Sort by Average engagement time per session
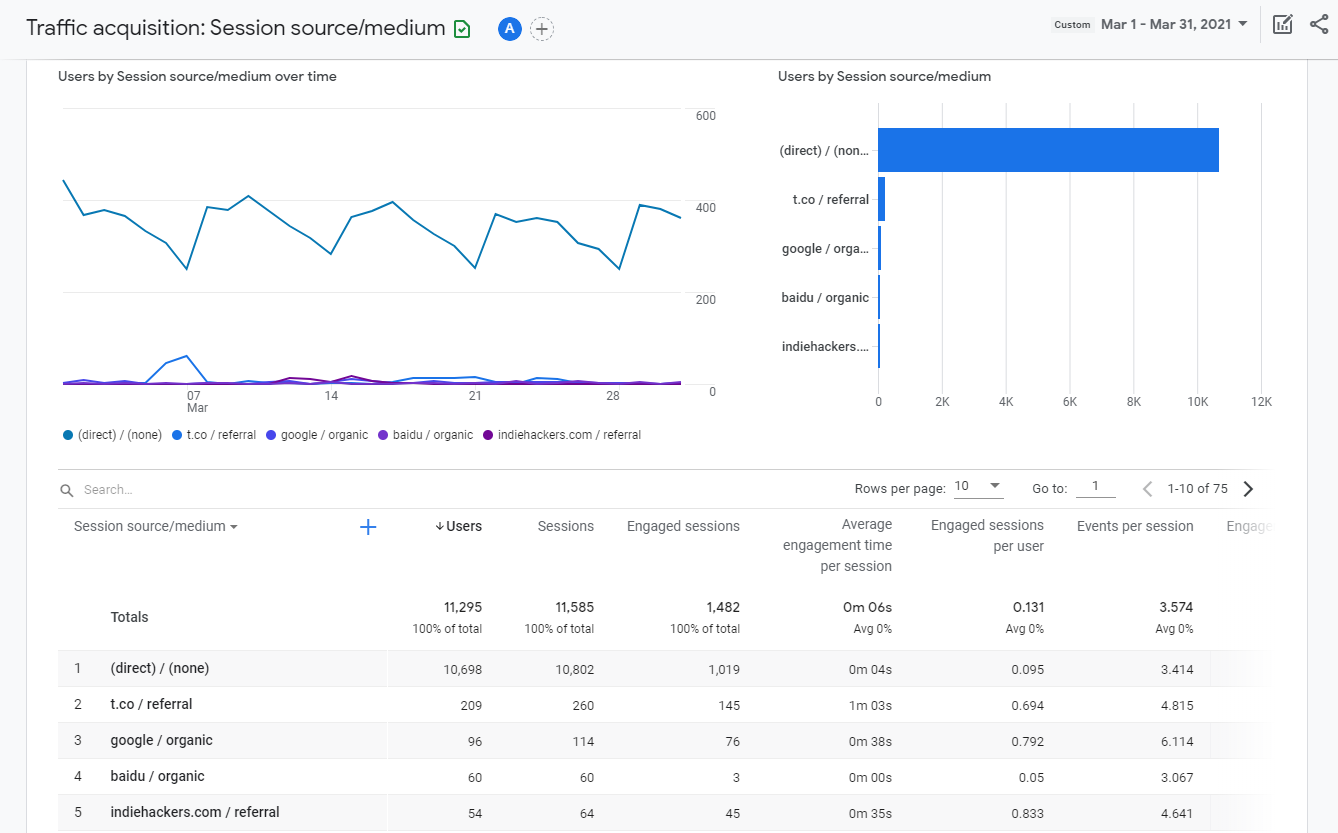Screen dimensions: 1338x833 tap(838, 545)
